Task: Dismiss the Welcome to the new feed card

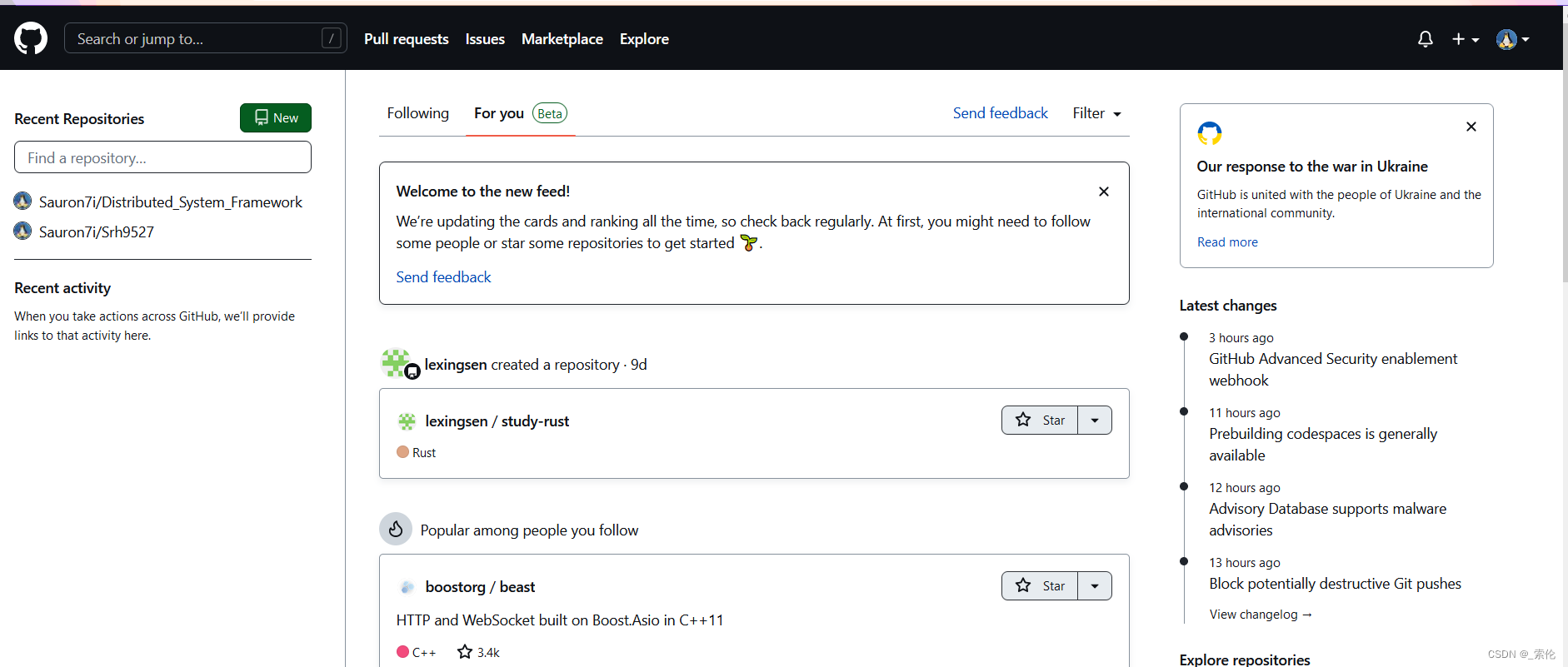Action: point(1104,192)
